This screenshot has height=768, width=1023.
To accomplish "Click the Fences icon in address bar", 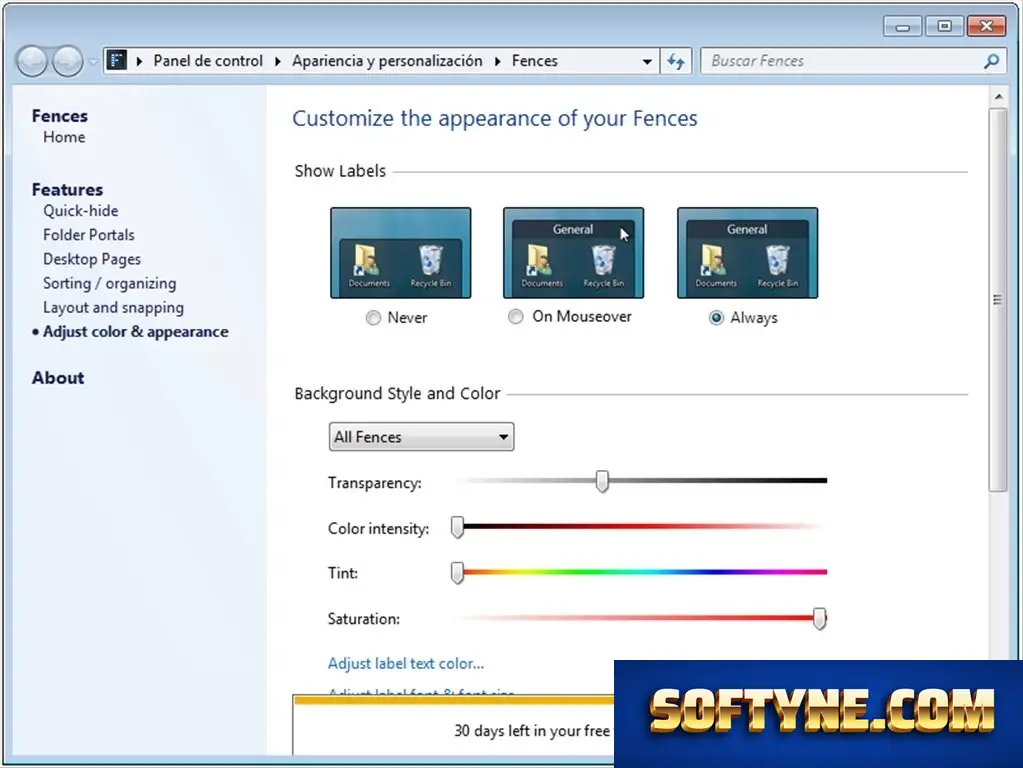I will click(x=117, y=61).
